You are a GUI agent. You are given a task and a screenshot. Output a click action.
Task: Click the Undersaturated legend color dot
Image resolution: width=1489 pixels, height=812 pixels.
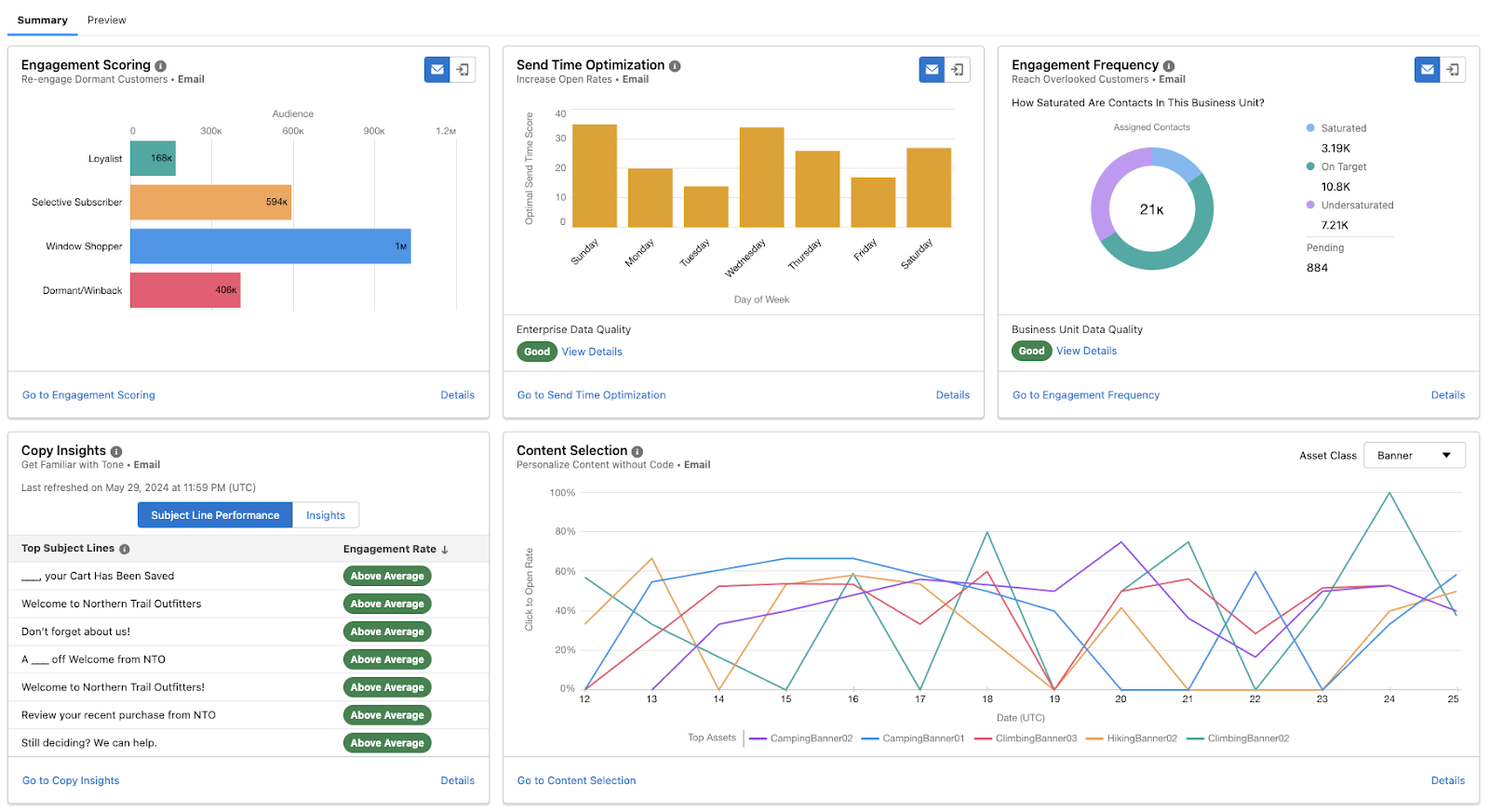(x=1310, y=205)
